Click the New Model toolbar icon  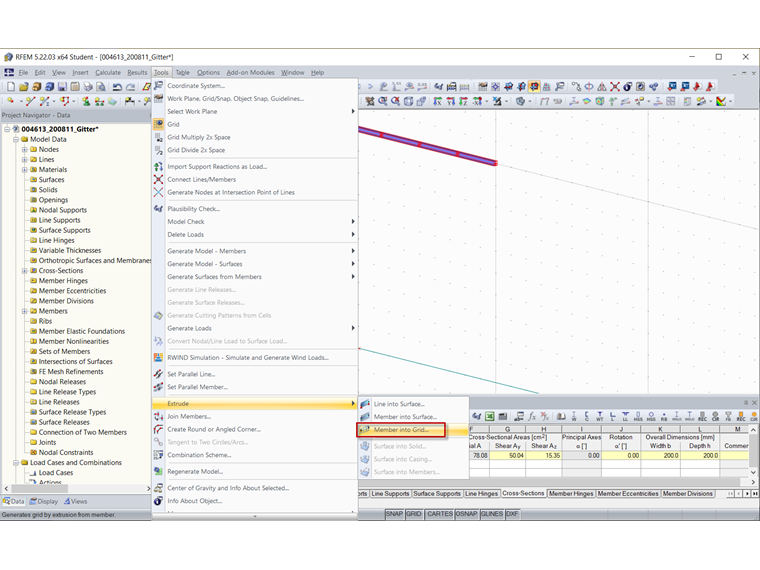11,87
